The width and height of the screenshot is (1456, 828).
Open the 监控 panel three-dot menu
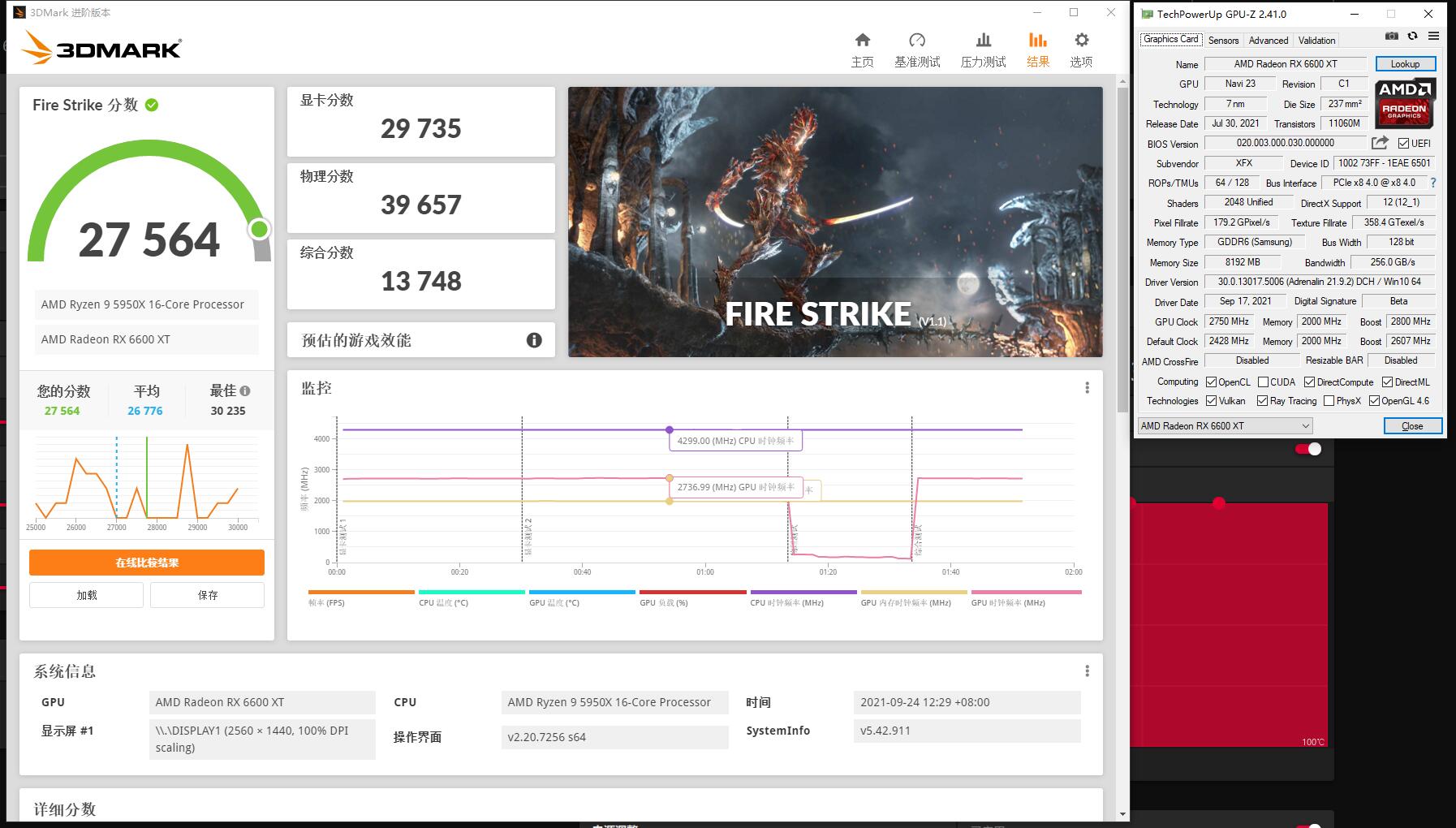pyautogui.click(x=1087, y=388)
